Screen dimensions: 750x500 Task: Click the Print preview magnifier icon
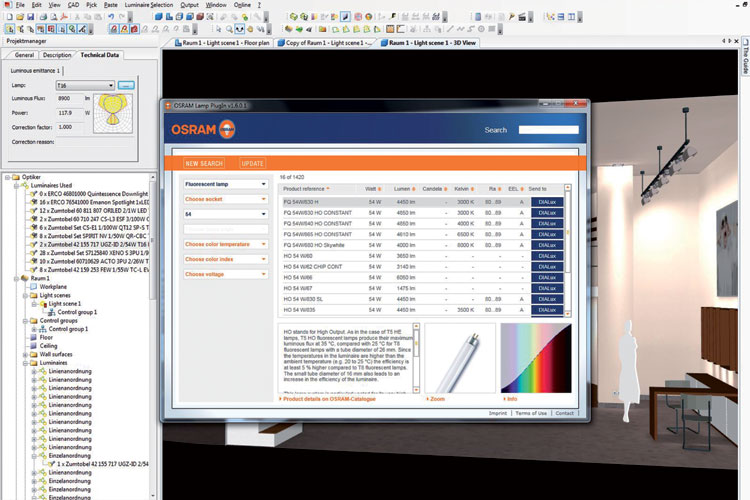(x=54, y=17)
